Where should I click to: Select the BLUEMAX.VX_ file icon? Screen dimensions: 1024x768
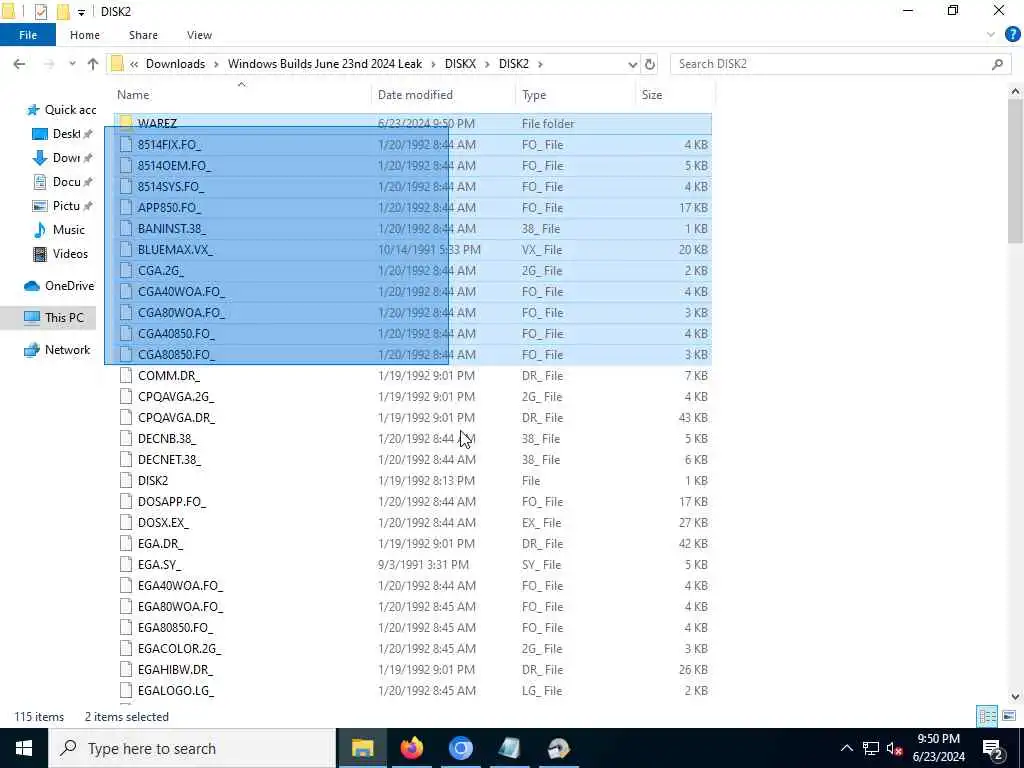(126, 249)
